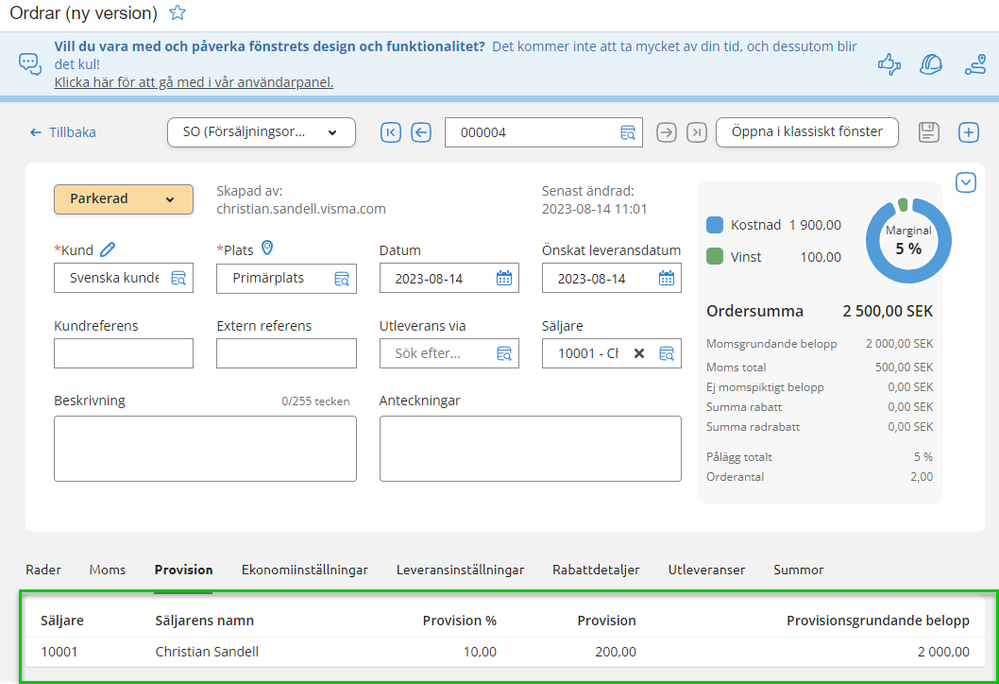Save the order with the disk icon
The image size is (999, 684).
928,132
